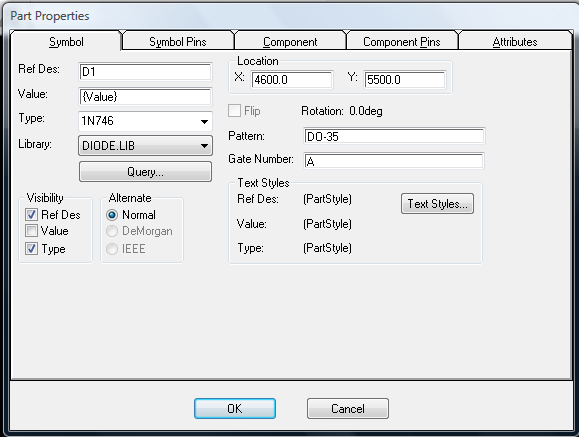Open the Text Styles... dialog button

(437, 204)
